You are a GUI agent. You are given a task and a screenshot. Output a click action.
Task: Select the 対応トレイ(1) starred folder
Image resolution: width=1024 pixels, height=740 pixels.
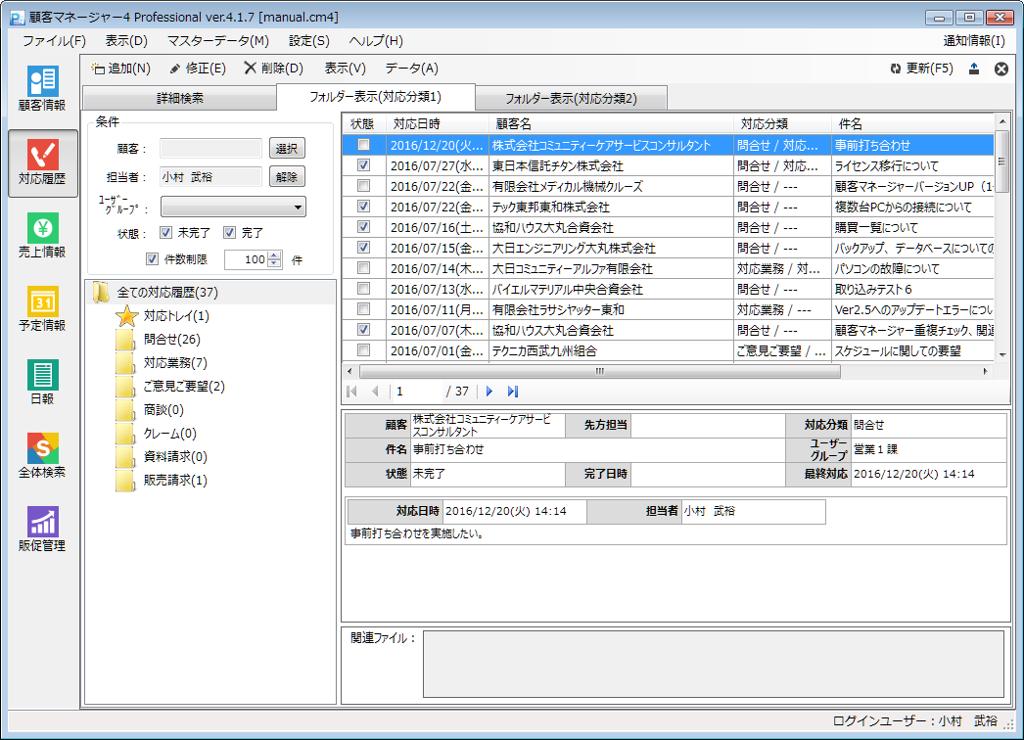pos(176,316)
